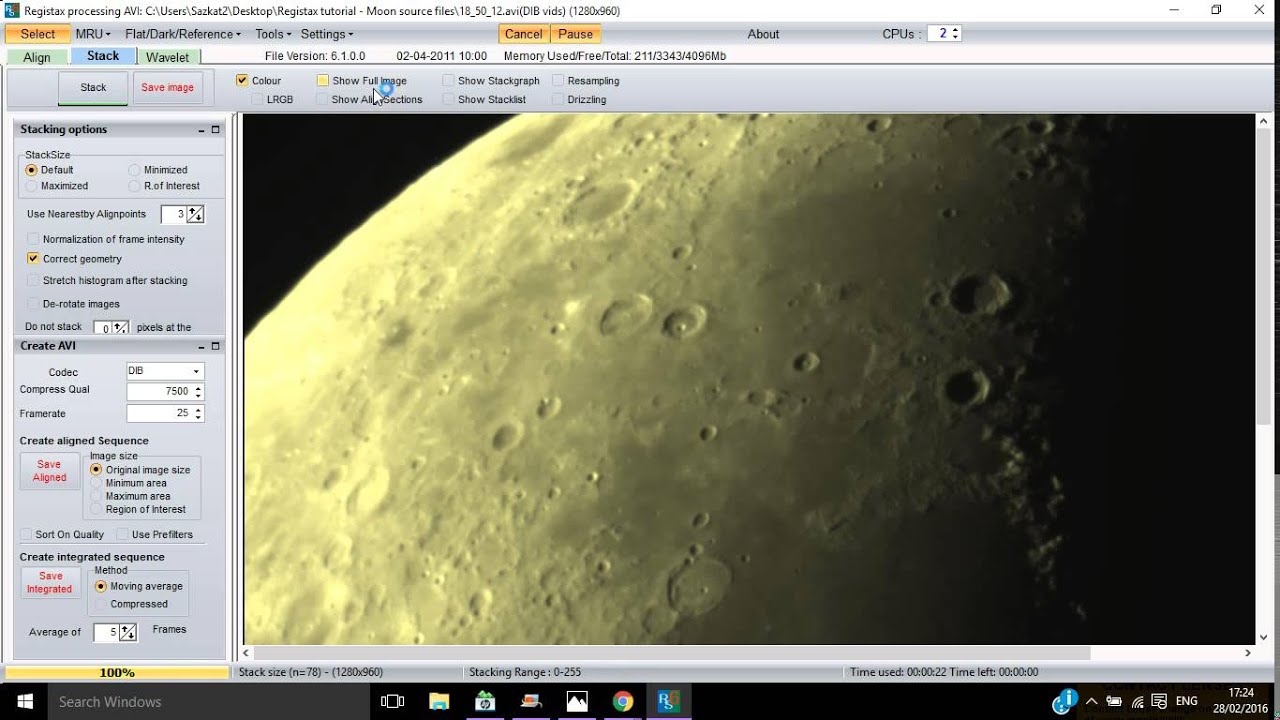Click the Select menu button
The image size is (1280, 720).
pos(38,34)
